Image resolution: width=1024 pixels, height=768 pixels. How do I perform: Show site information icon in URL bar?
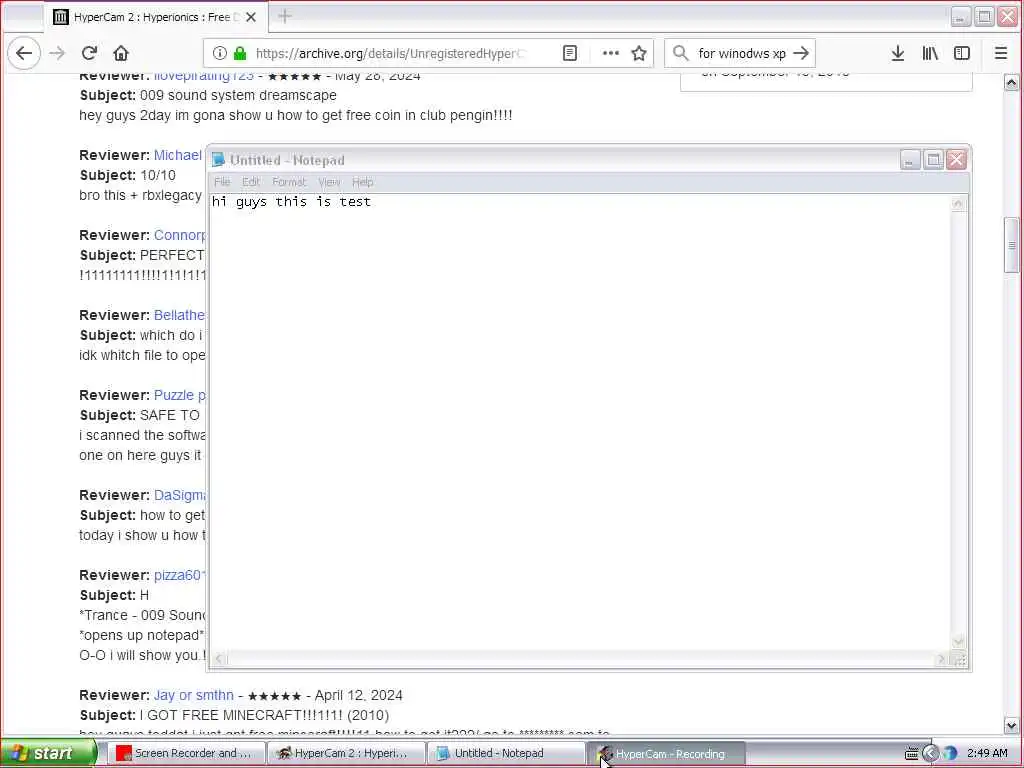[x=220, y=54]
